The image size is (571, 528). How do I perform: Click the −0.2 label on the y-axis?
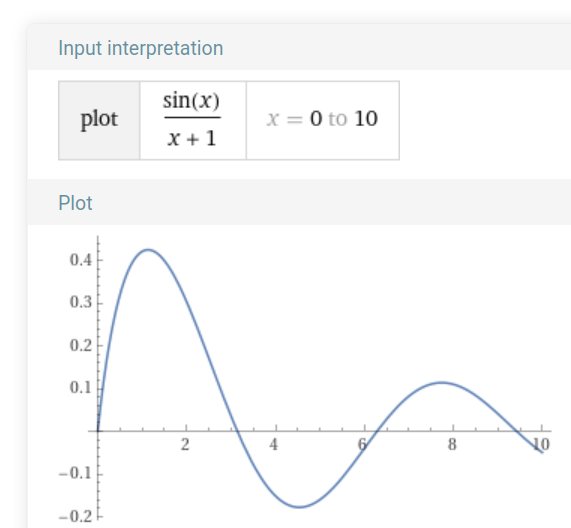pyautogui.click(x=75, y=516)
